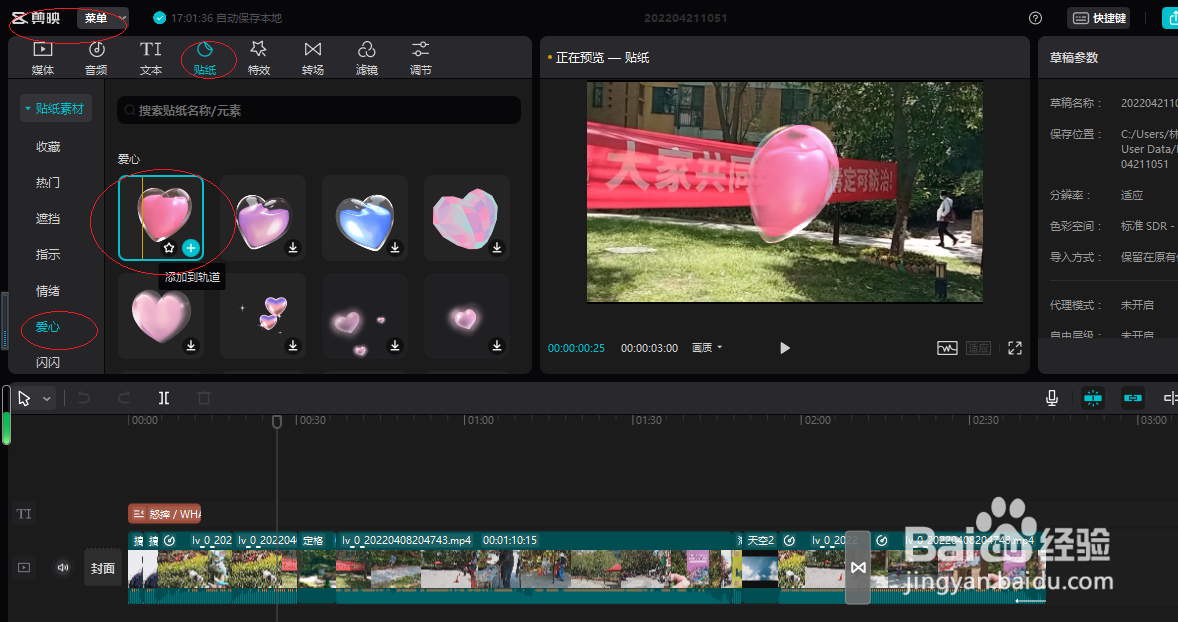Mute the video track with the speaker toggle

[x=62, y=567]
